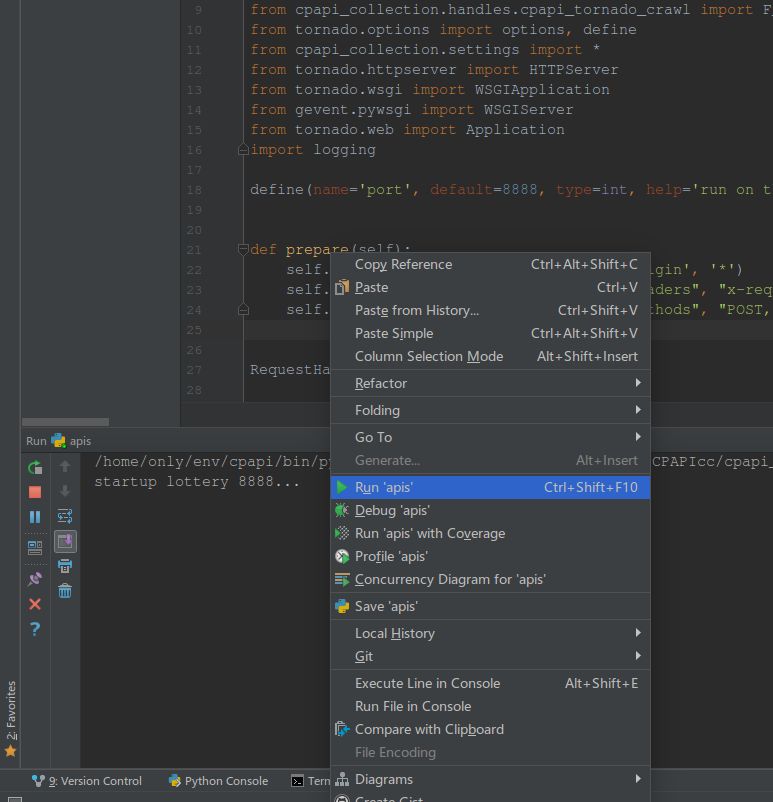Choose Paste Simple menu entry
773x802 pixels.
click(x=490, y=333)
